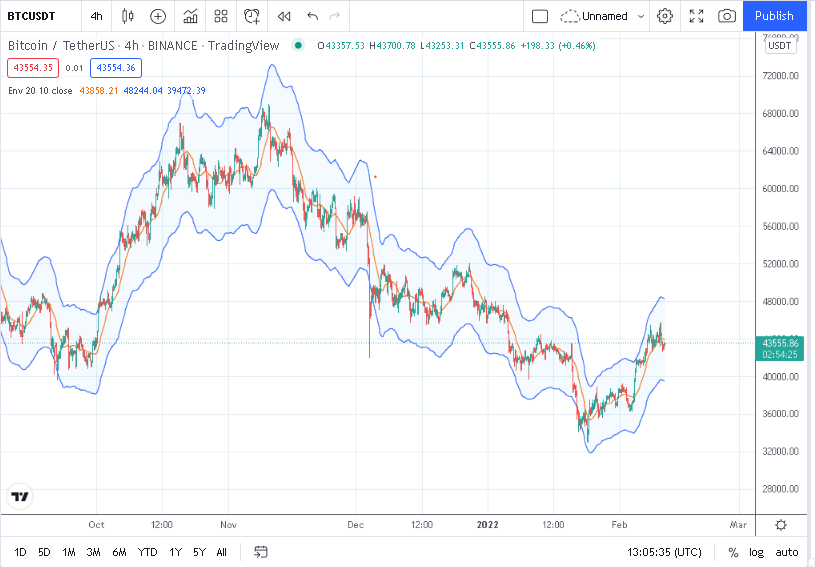The image size is (815, 567).
Task: Click the orange basis value 43858.21
Action: point(99,91)
